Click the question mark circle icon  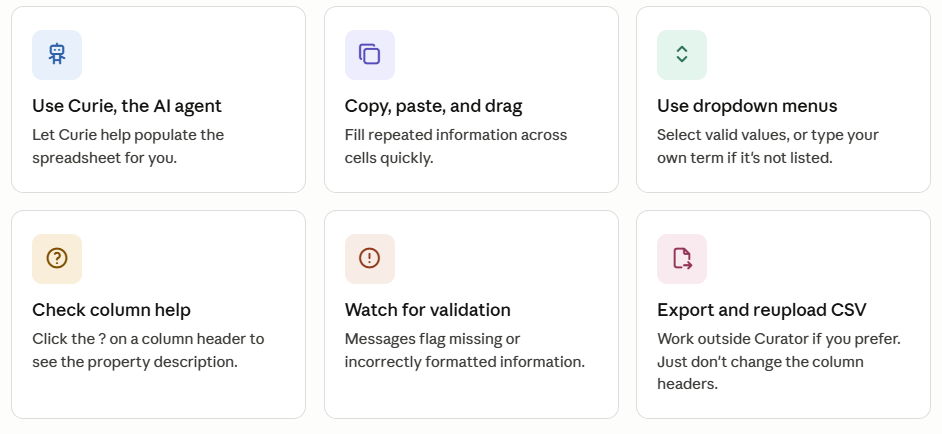point(57,258)
